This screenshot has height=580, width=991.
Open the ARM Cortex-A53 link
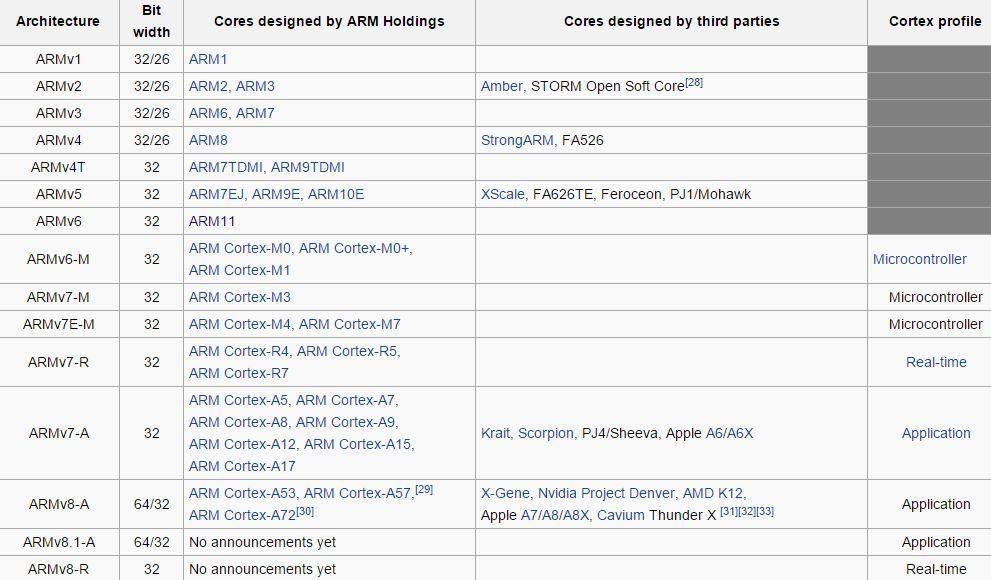click(x=242, y=493)
